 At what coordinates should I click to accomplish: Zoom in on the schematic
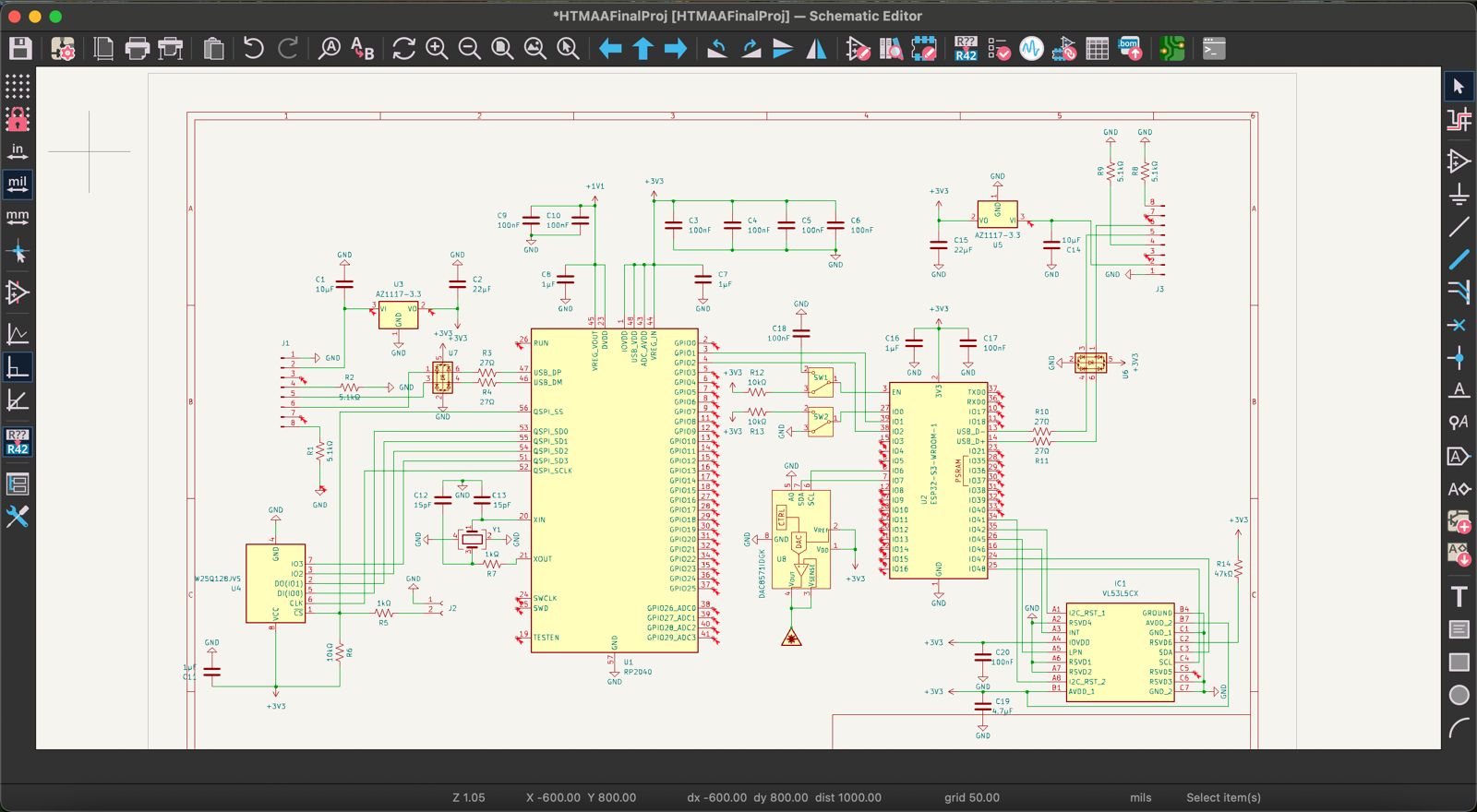pyautogui.click(x=437, y=49)
